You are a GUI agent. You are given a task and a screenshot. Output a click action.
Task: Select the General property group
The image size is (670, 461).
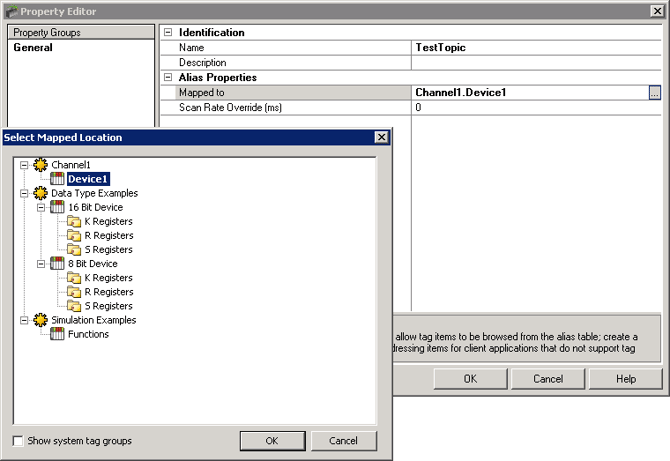click(x=33, y=47)
